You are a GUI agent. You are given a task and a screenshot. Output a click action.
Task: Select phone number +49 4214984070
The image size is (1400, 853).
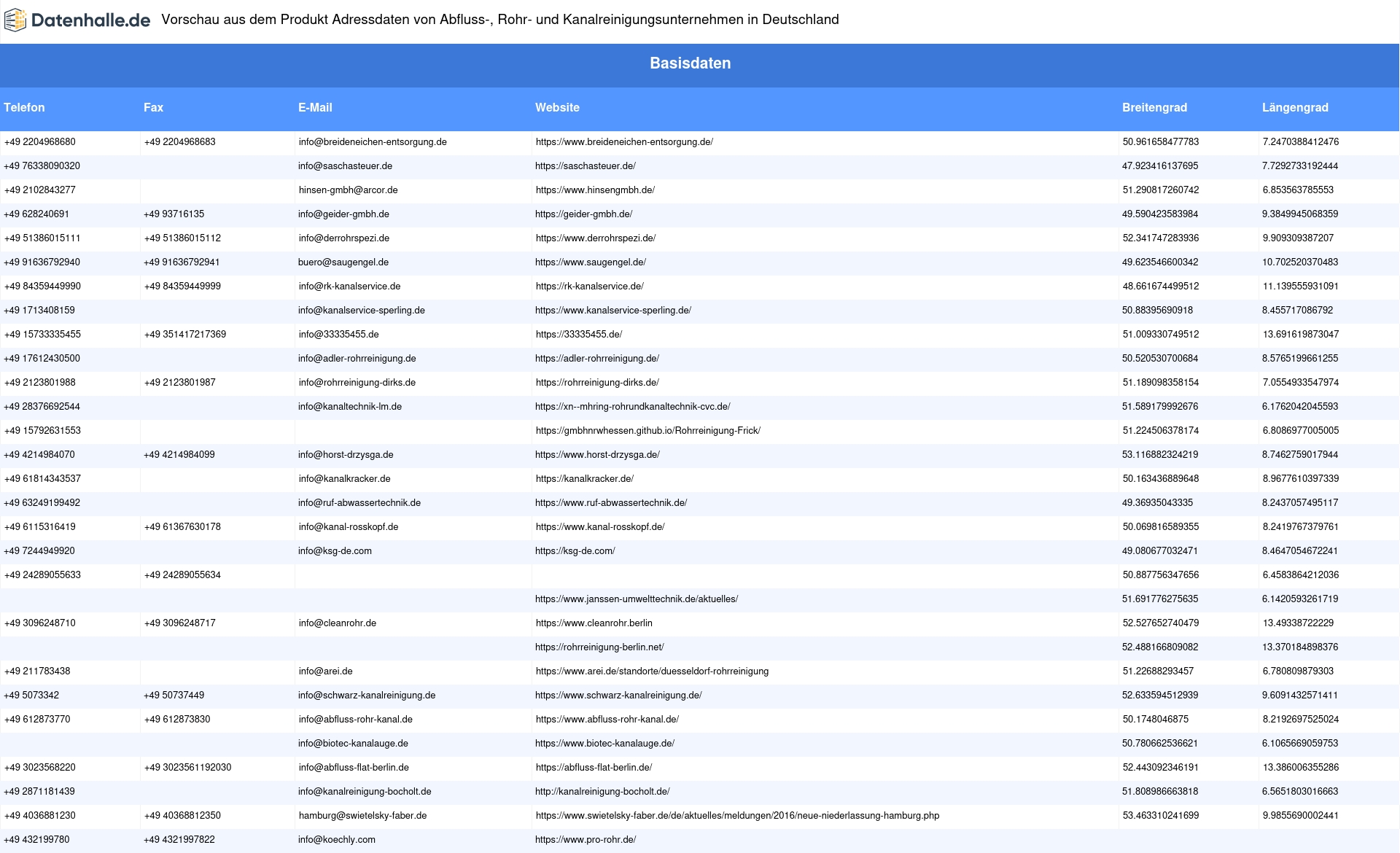tap(39, 455)
